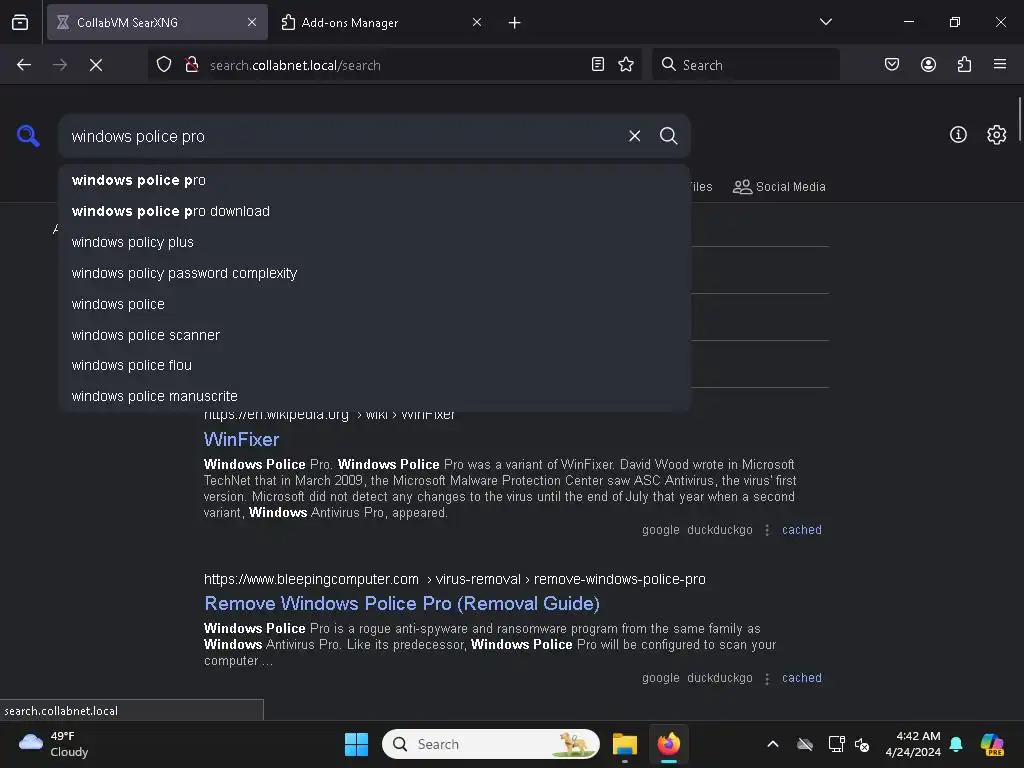Open clock and date 4:42 AM

click(913, 744)
